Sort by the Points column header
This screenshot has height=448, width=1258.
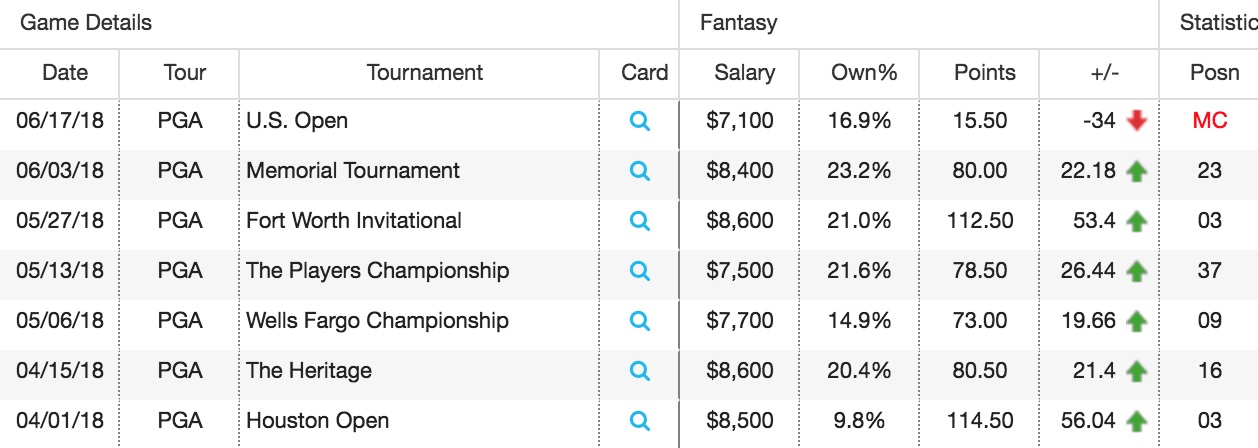pos(985,73)
